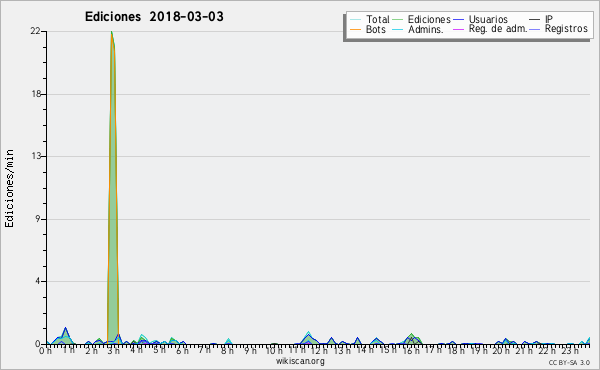Click the magenta Reg. de adm. legend line

[x=458, y=29]
